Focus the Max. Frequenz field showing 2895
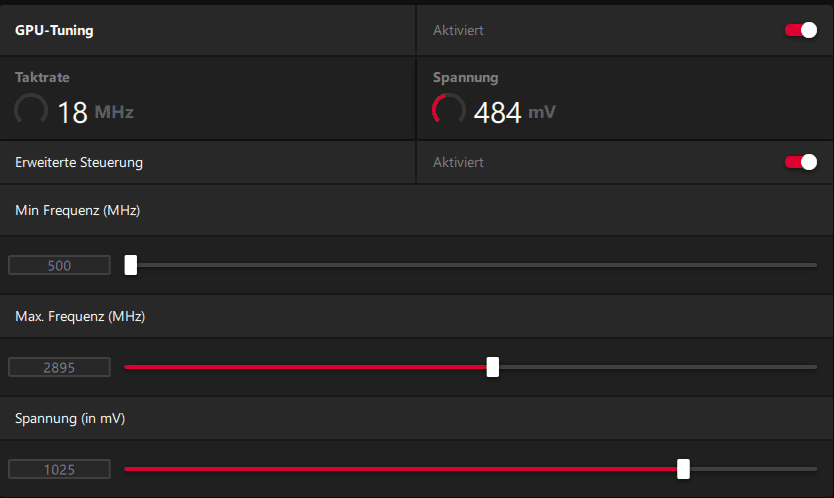 coord(59,367)
